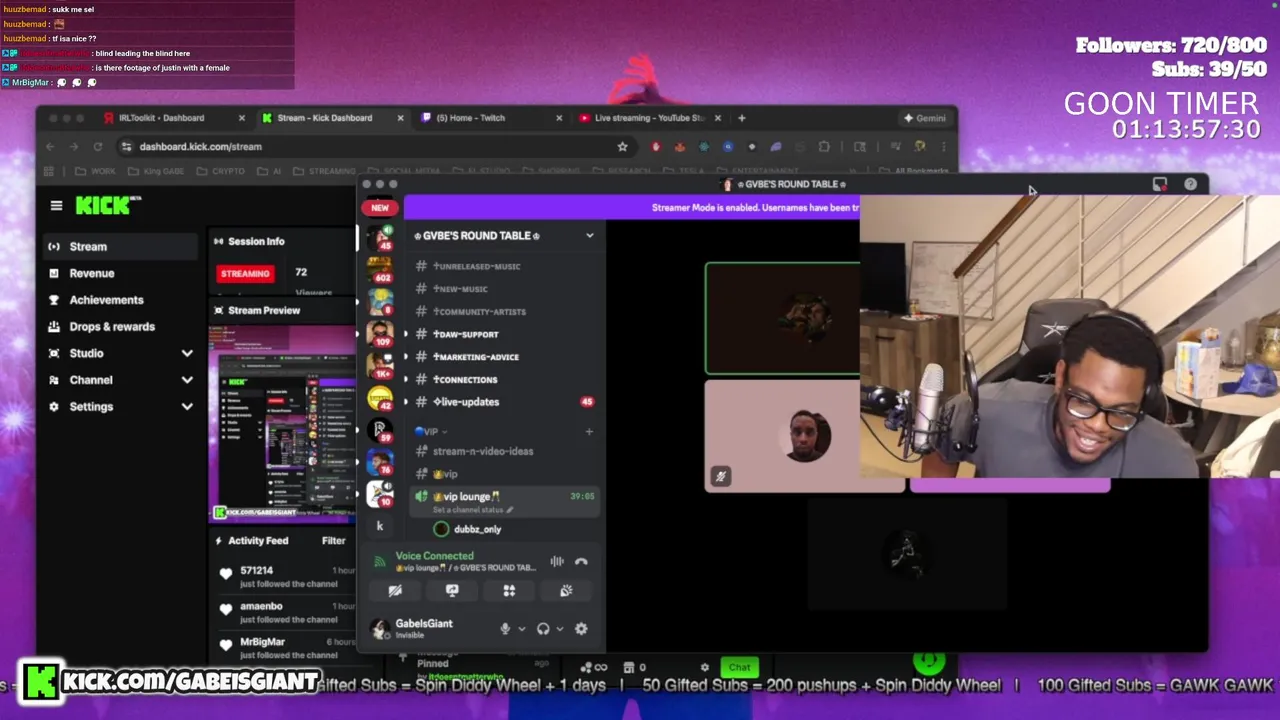Open the CRYPTO bookmarks folder
Viewport: 1280px width, 720px height.
222,171
